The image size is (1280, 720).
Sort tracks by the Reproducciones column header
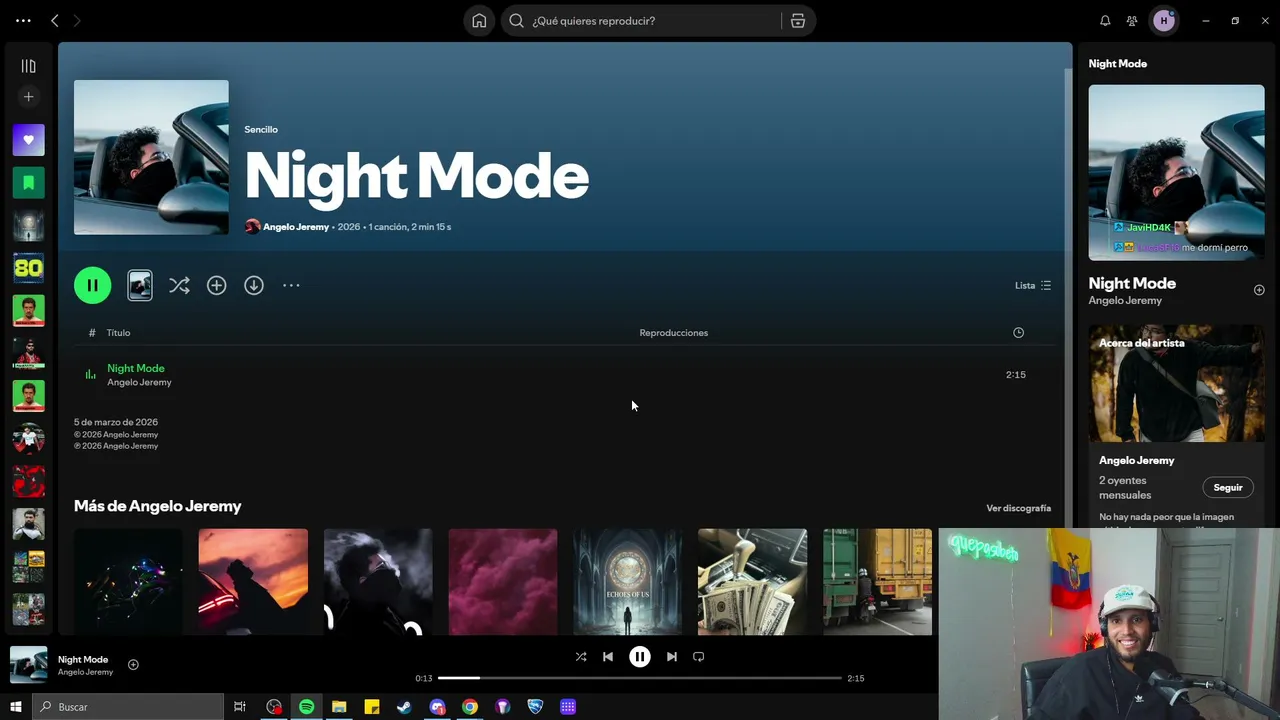tap(674, 333)
